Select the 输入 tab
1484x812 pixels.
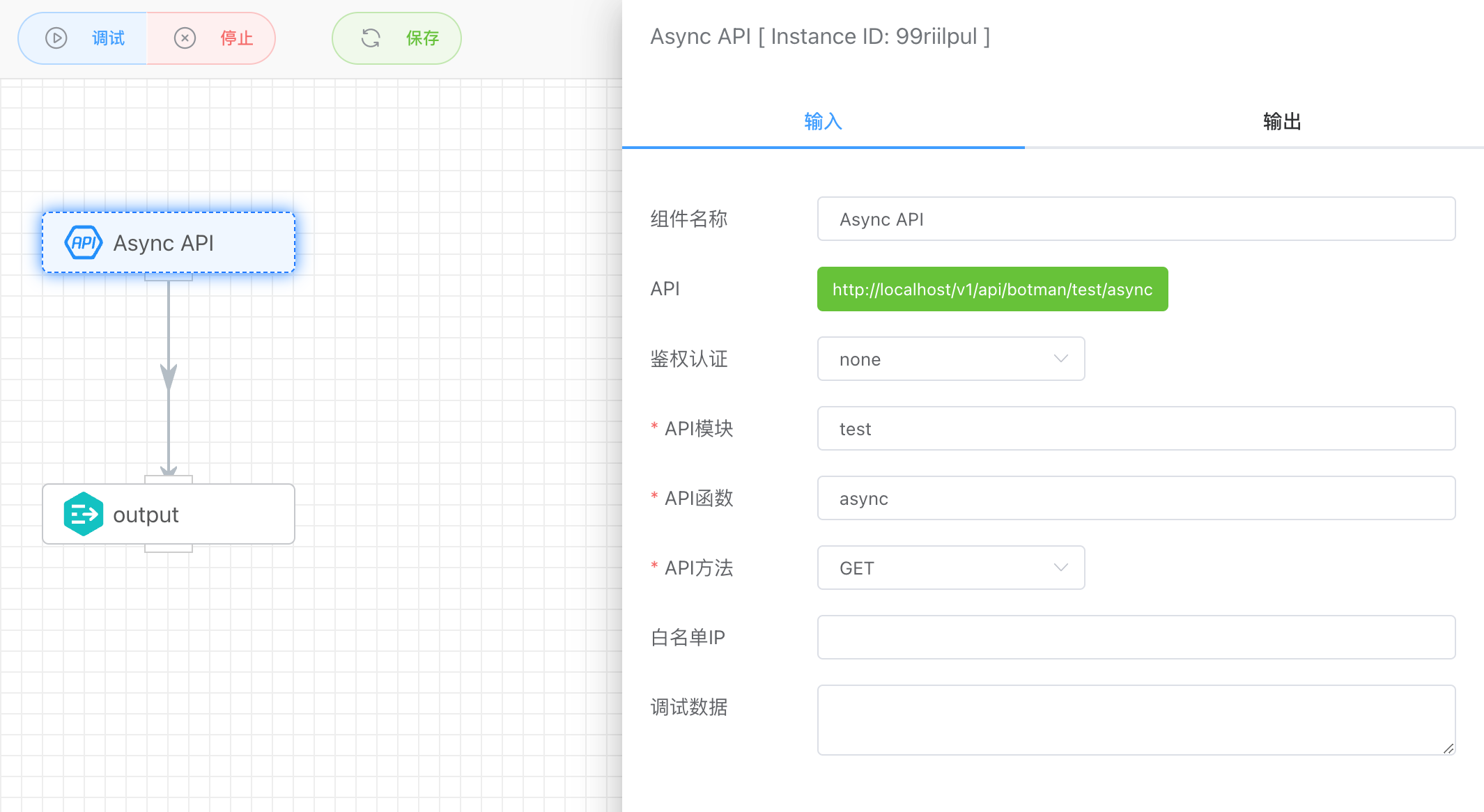pos(822,121)
